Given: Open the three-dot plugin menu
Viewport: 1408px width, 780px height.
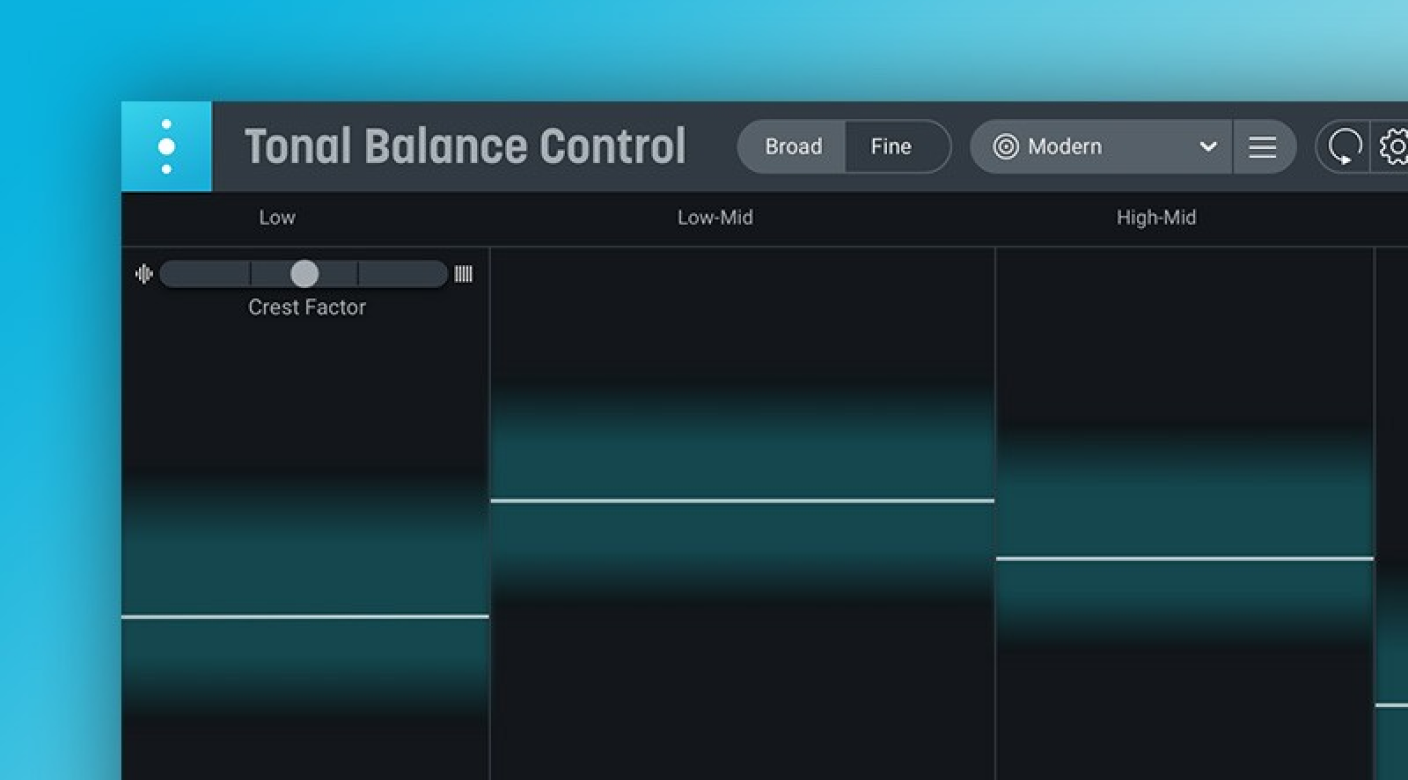Looking at the screenshot, I should pyautogui.click(x=166, y=146).
